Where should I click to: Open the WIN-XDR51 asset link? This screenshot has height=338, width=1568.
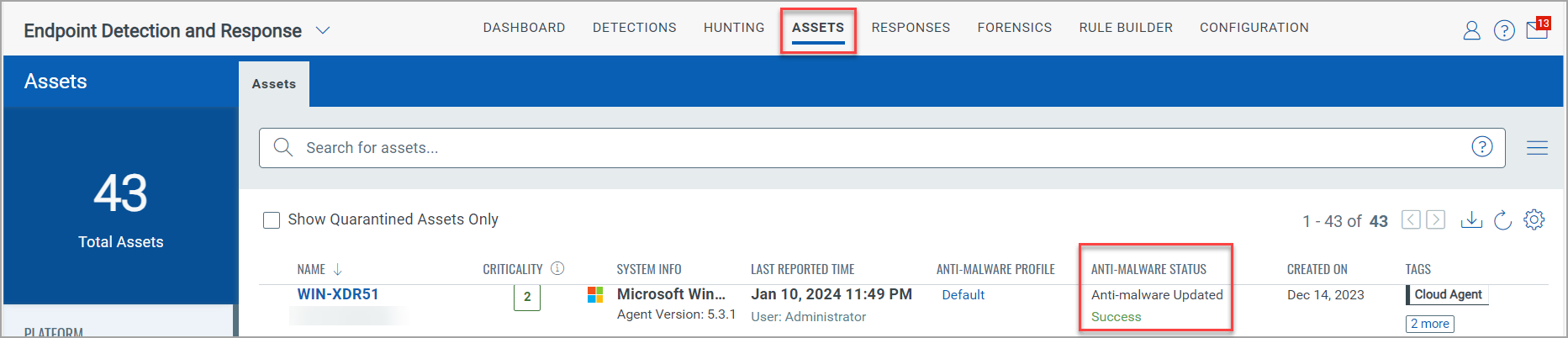pyautogui.click(x=338, y=294)
